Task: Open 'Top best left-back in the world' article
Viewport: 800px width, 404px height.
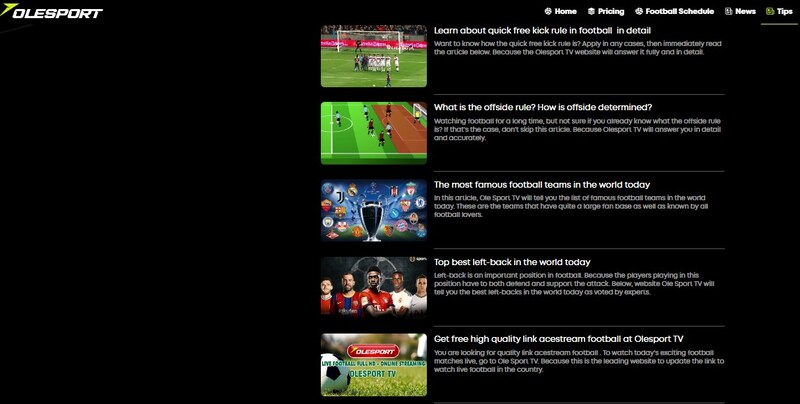Action: tap(512, 262)
